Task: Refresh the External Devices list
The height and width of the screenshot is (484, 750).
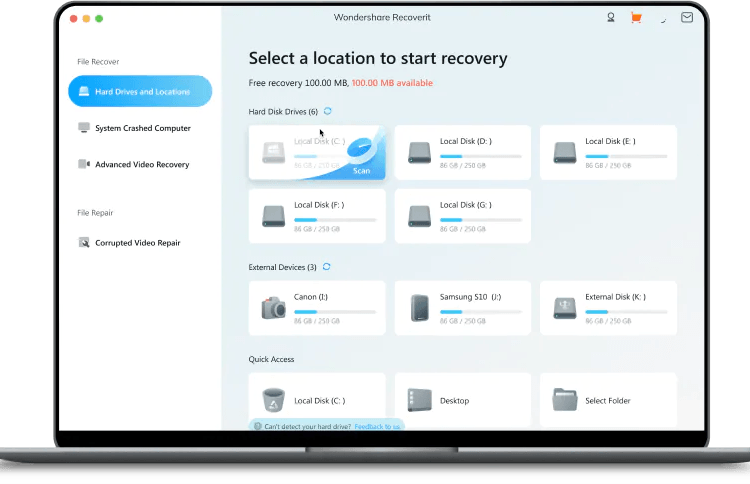Action: (327, 267)
